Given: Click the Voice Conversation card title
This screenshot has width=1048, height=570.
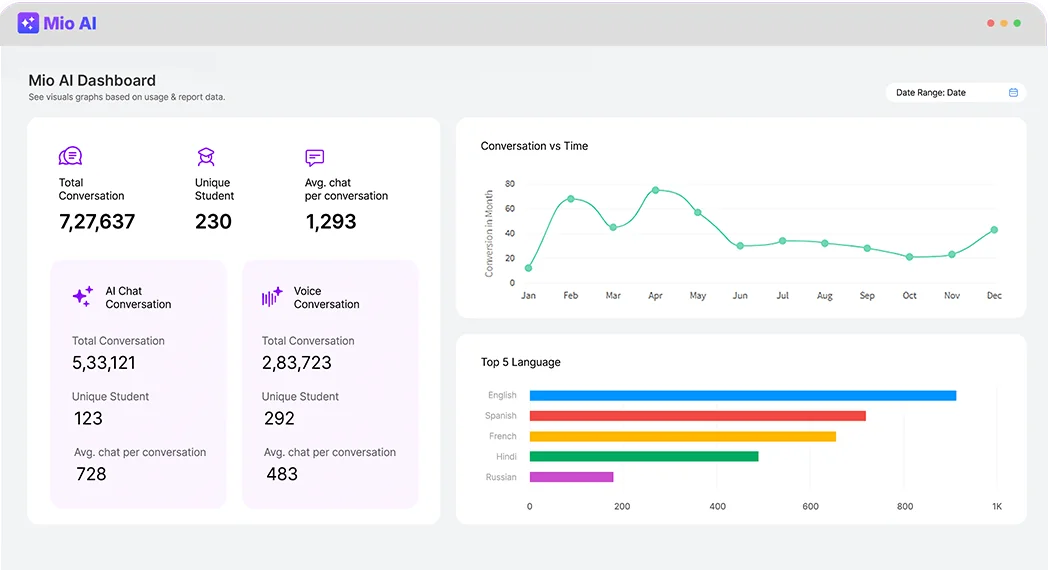Looking at the screenshot, I should [327, 297].
